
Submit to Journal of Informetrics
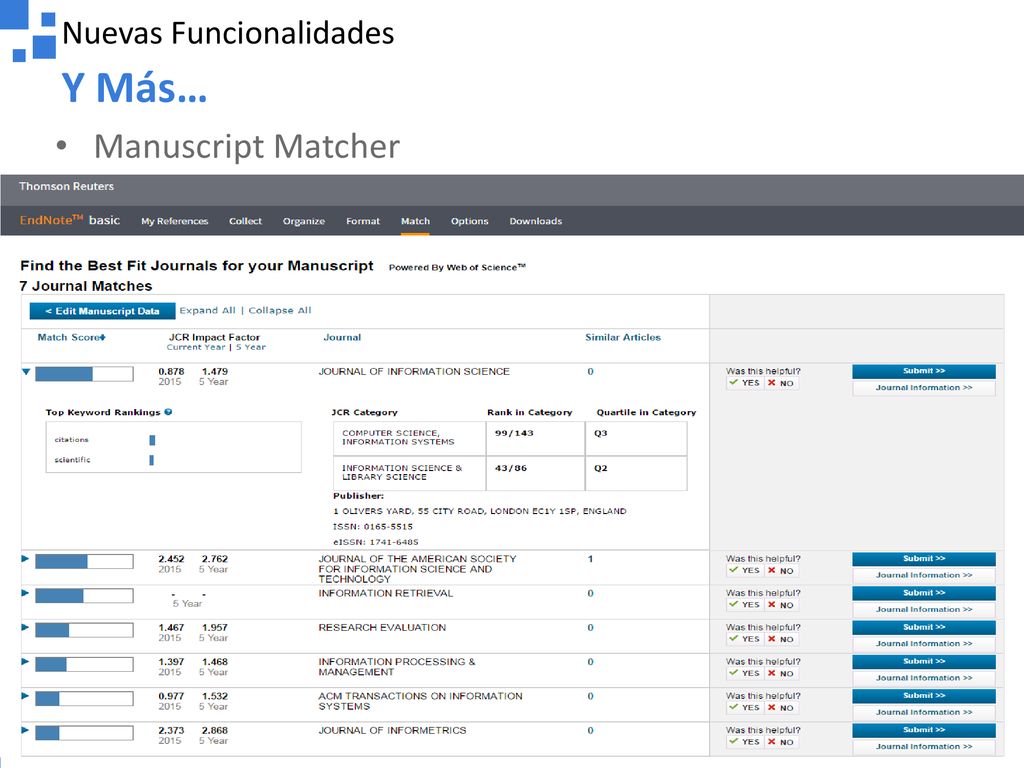[923, 730]
